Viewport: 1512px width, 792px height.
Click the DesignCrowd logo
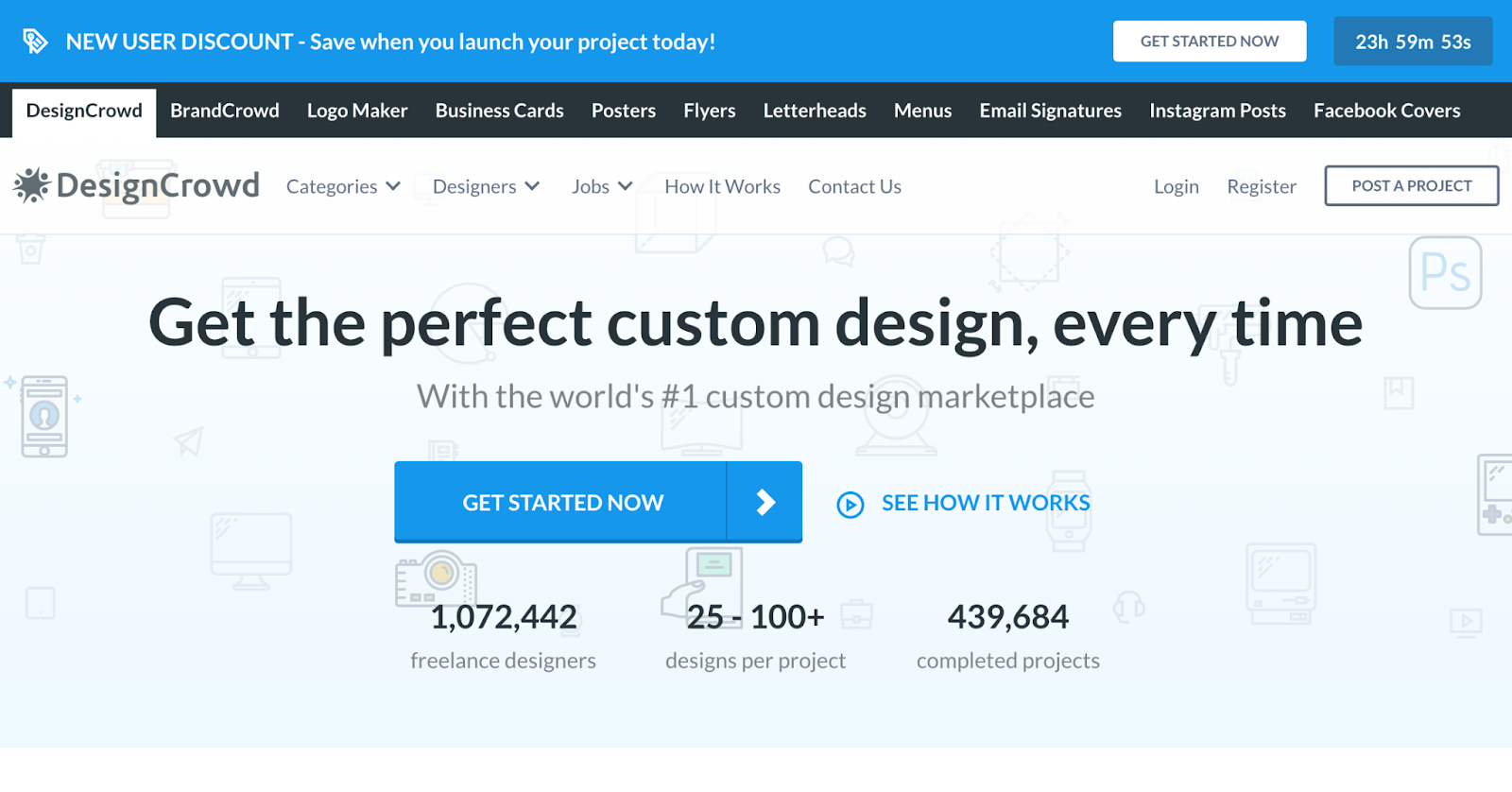[136, 185]
